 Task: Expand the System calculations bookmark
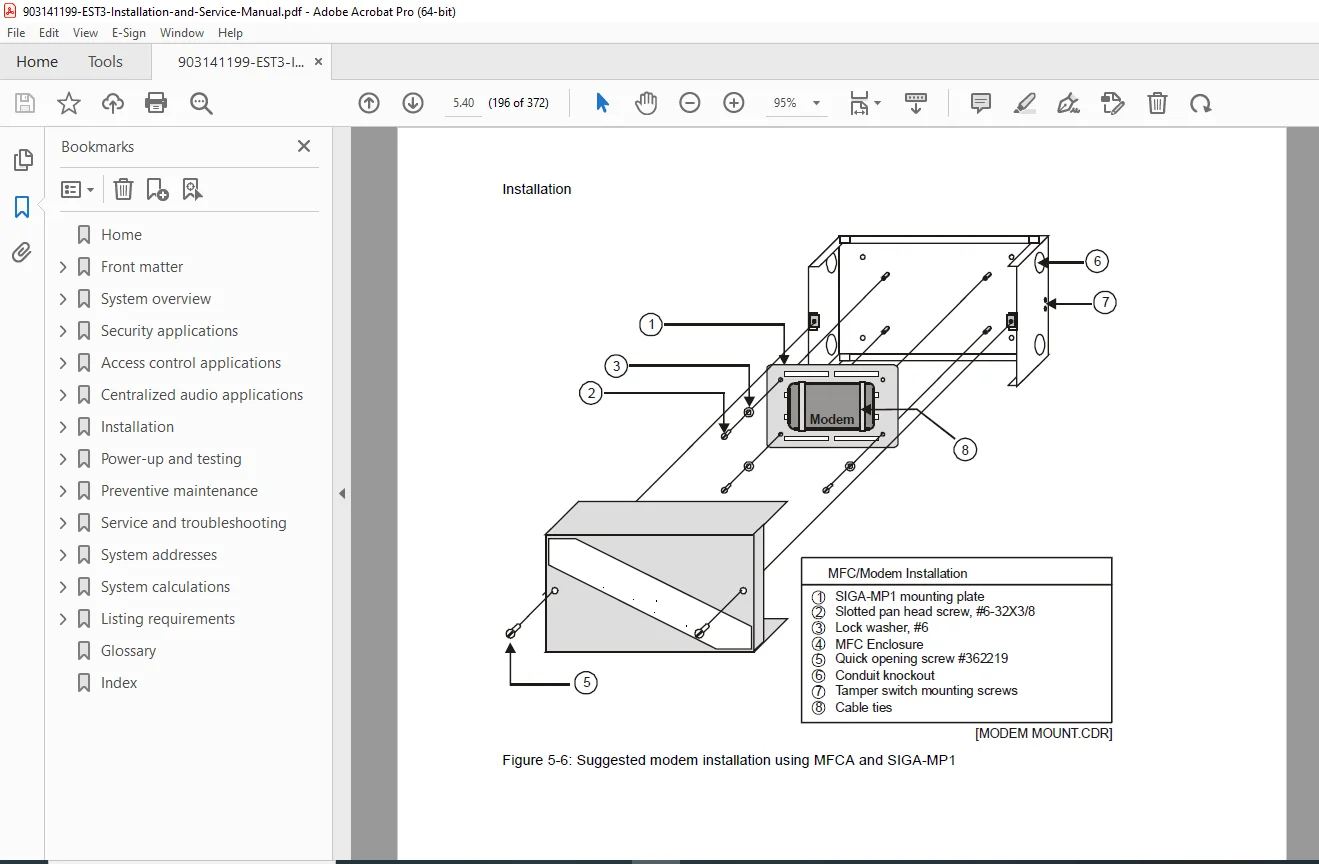63,587
